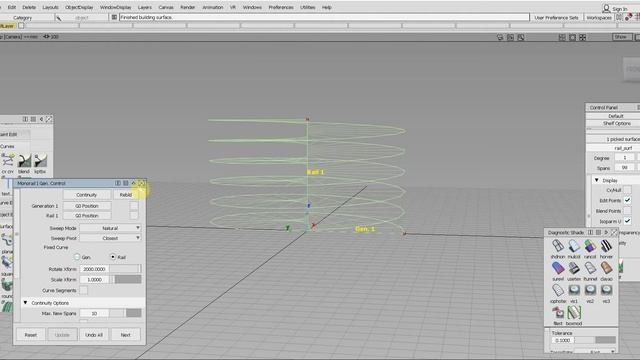Open the Utilities menu
This screenshot has height=360, width=640.
click(x=307, y=7)
